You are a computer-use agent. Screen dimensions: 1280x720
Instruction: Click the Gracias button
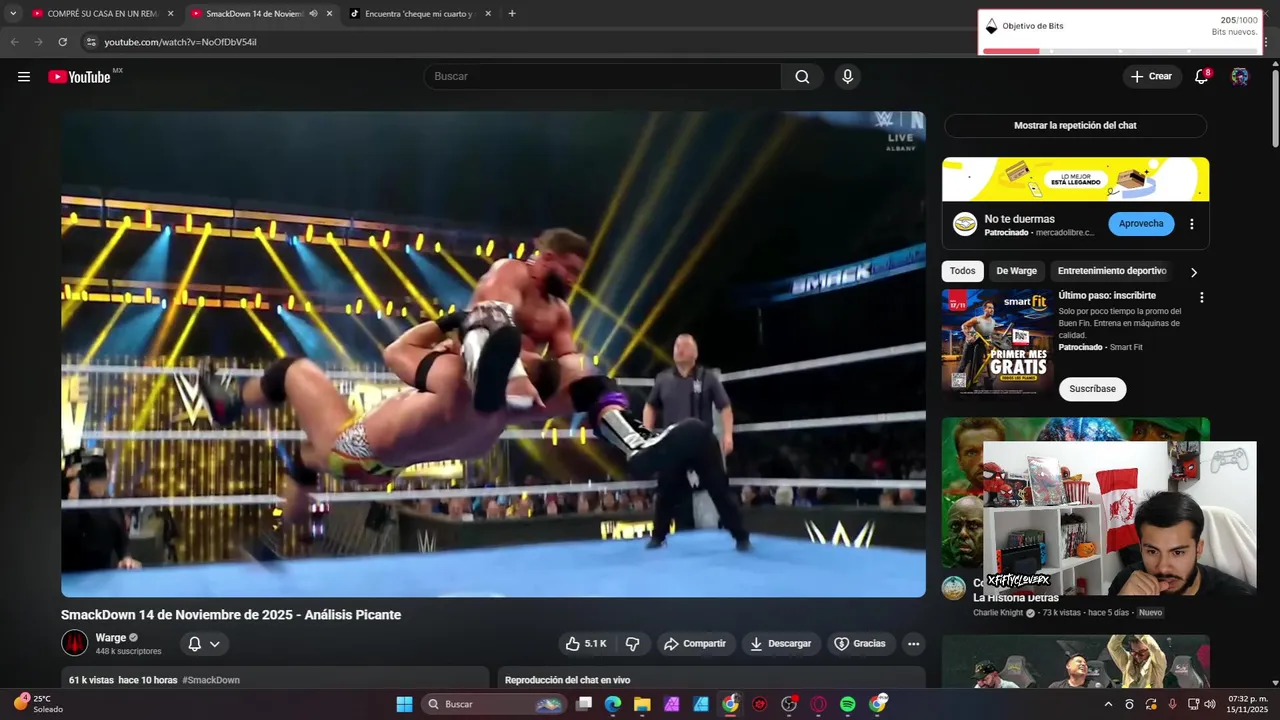pos(860,644)
